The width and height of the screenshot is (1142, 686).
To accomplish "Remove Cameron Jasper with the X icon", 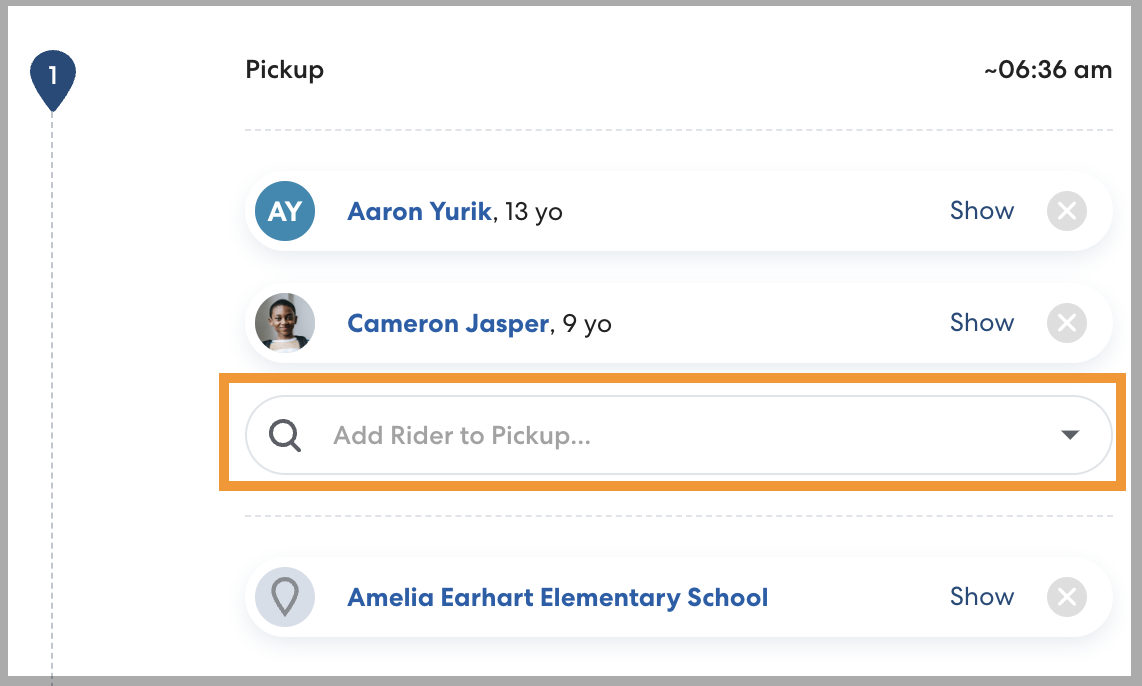I will click(1067, 323).
